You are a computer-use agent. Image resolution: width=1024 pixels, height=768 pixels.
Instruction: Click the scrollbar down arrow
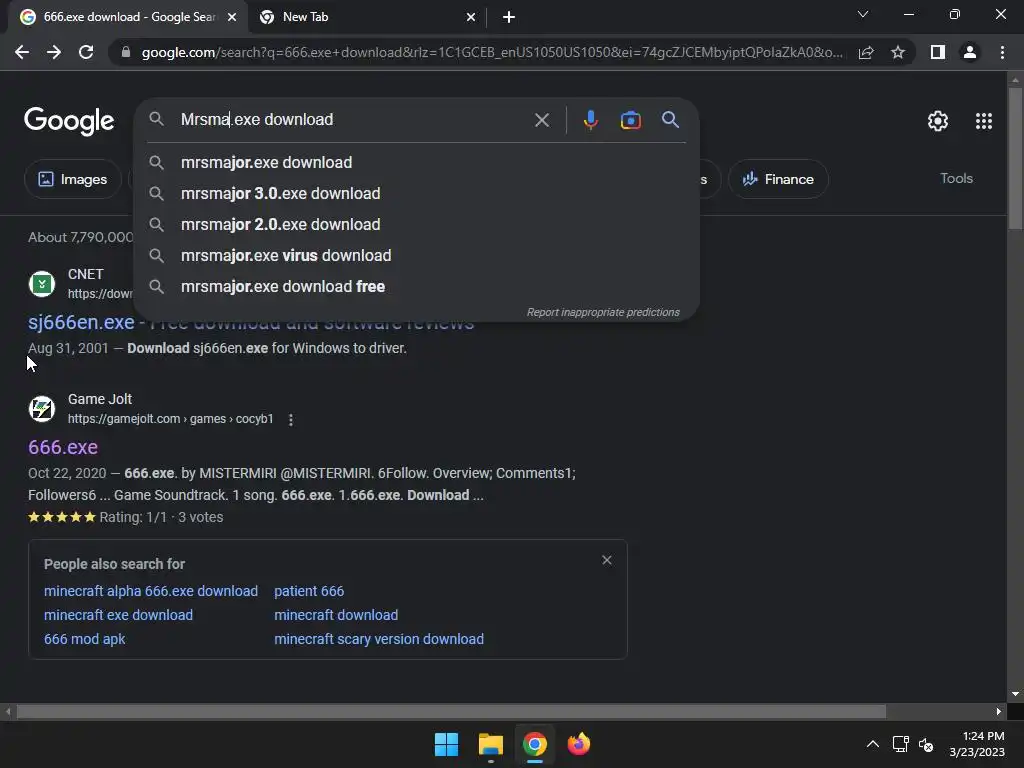tap(1015, 694)
